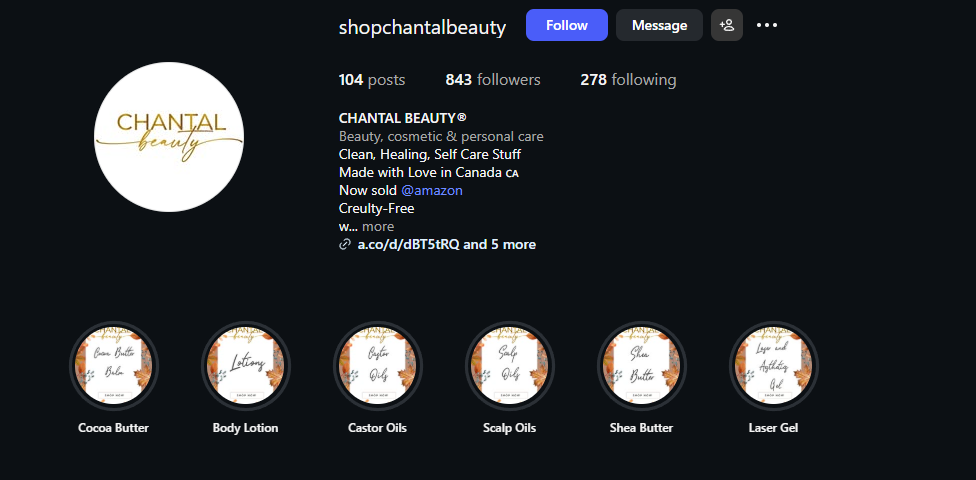The height and width of the screenshot is (480, 976).
Task: Open the Cocoa Butter story highlight
Action: pos(114,366)
